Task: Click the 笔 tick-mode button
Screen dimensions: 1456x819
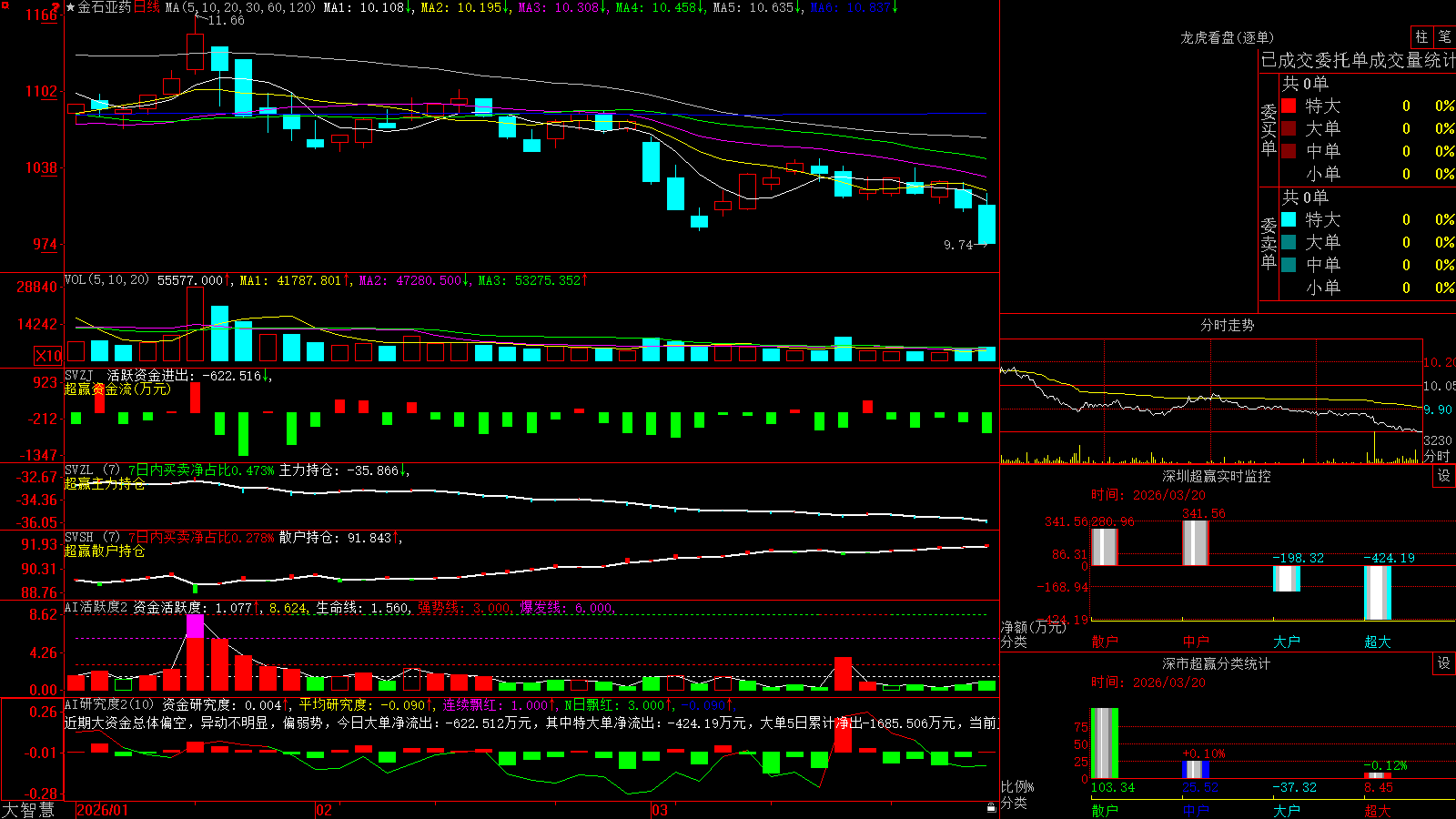Action: (1445, 36)
